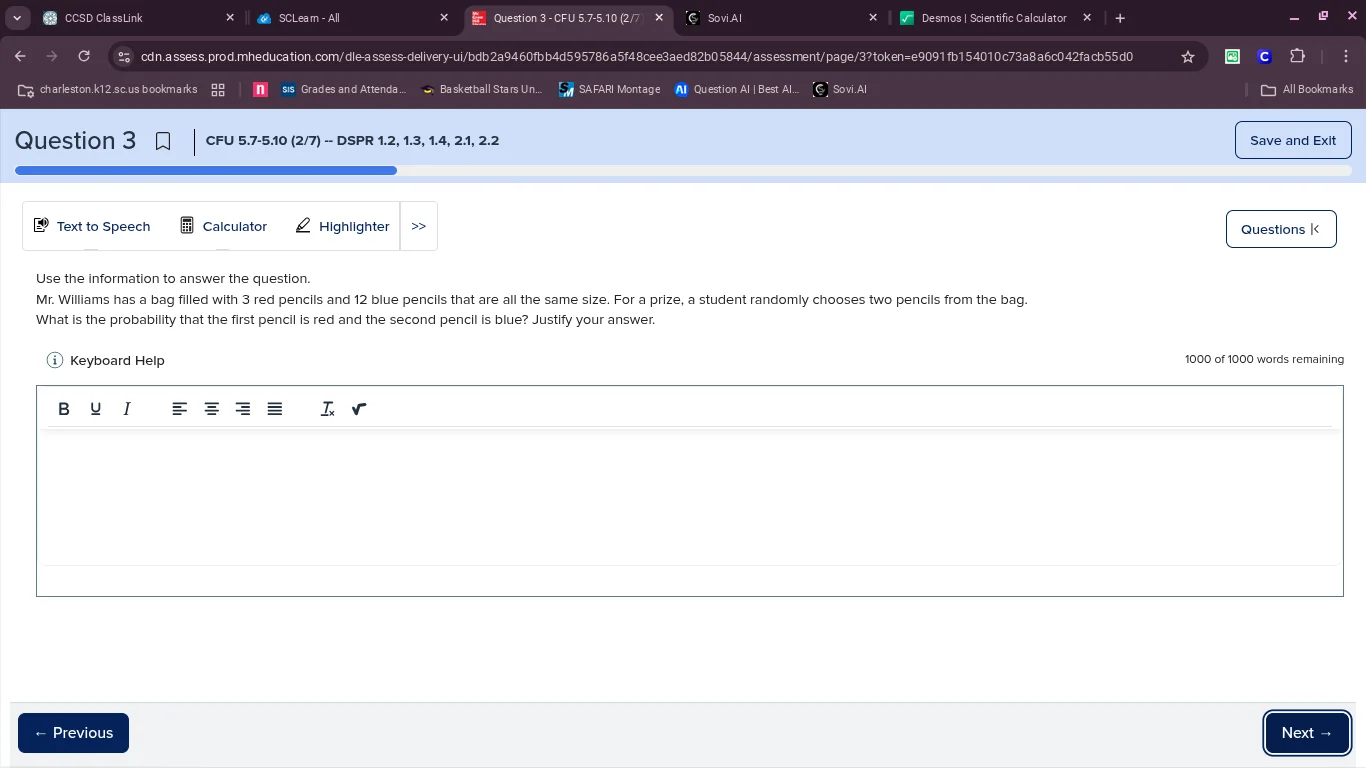Switch to the Desmos Scientific Calculator tab
This screenshot has width=1366, height=768.
pyautogui.click(x=993, y=18)
